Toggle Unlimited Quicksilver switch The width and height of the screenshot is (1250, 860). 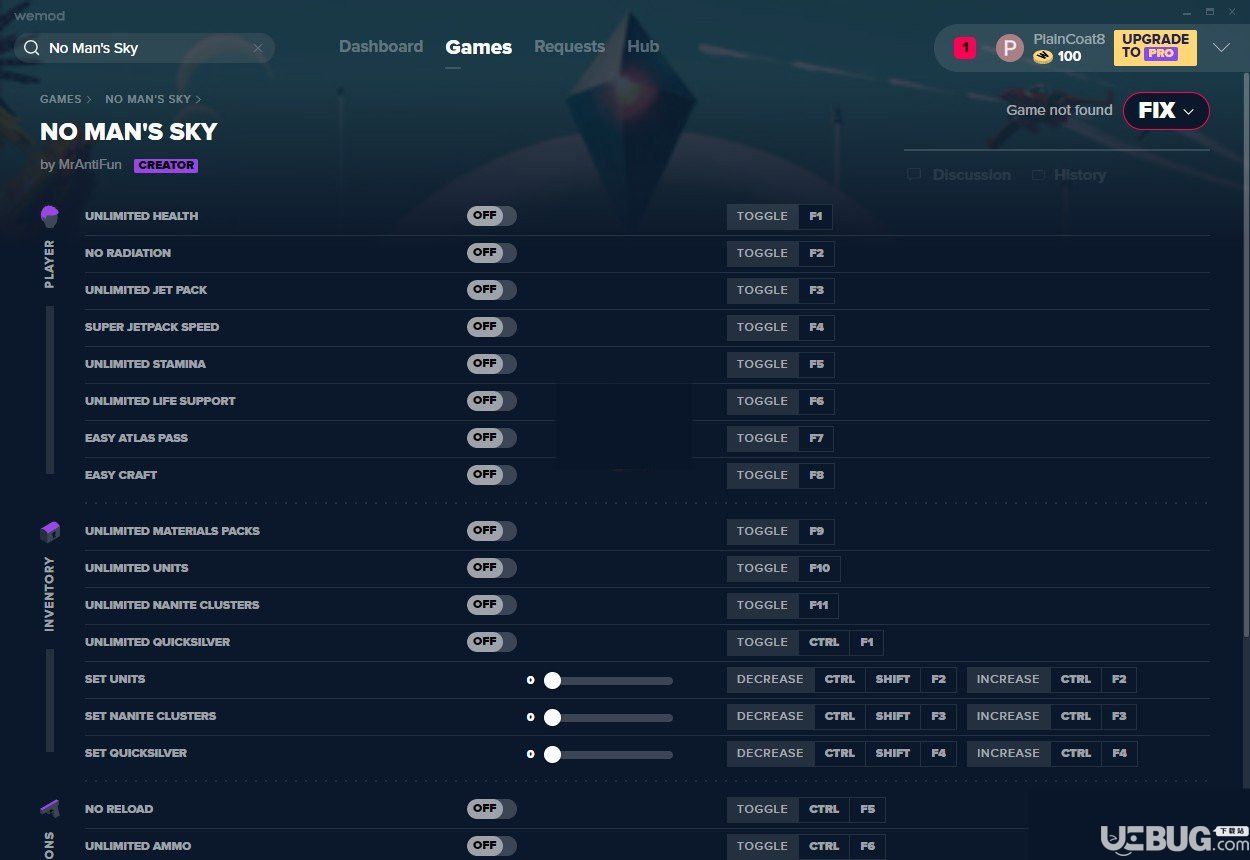(492, 642)
